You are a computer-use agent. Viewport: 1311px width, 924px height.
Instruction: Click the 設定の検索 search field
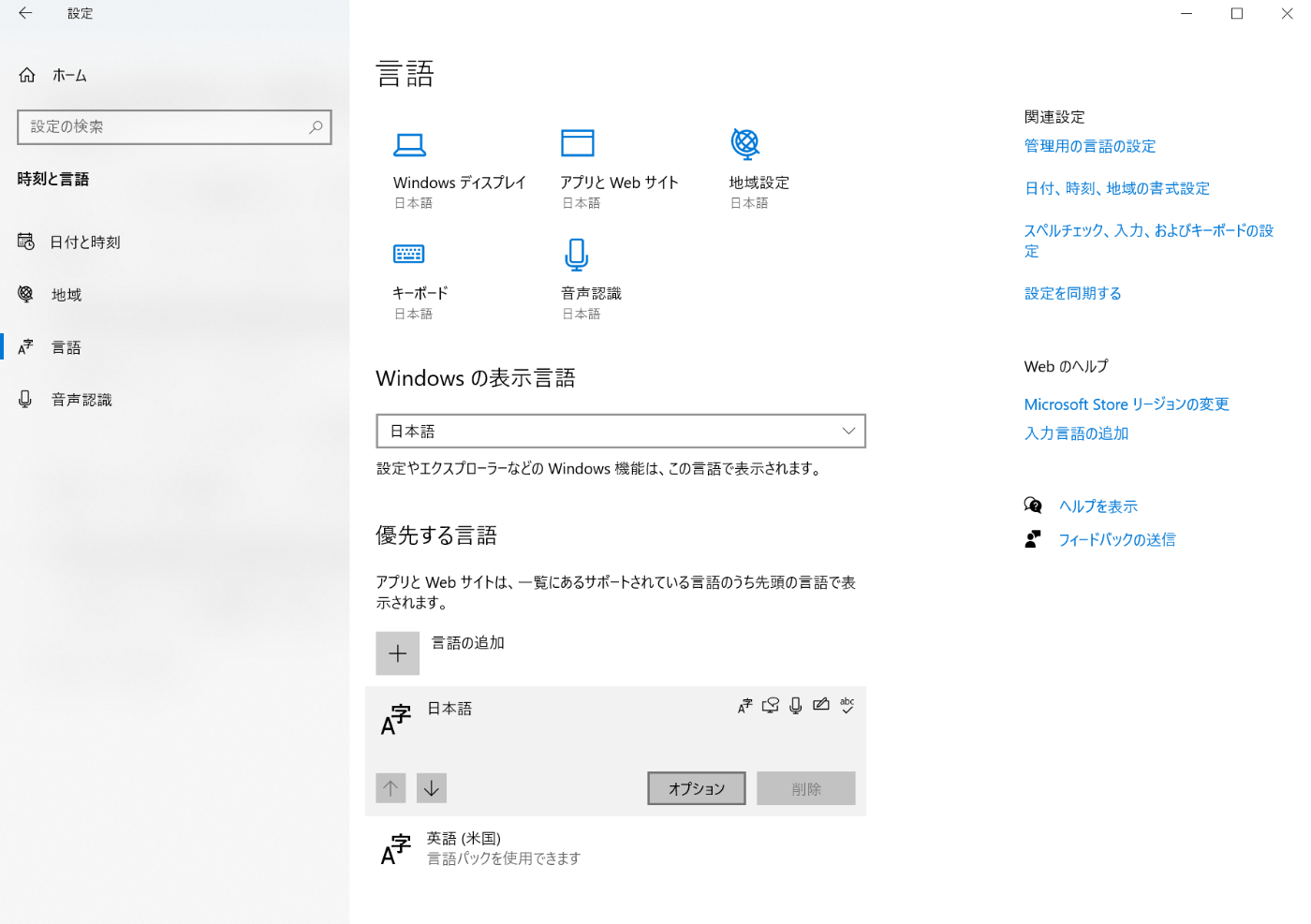coord(174,126)
